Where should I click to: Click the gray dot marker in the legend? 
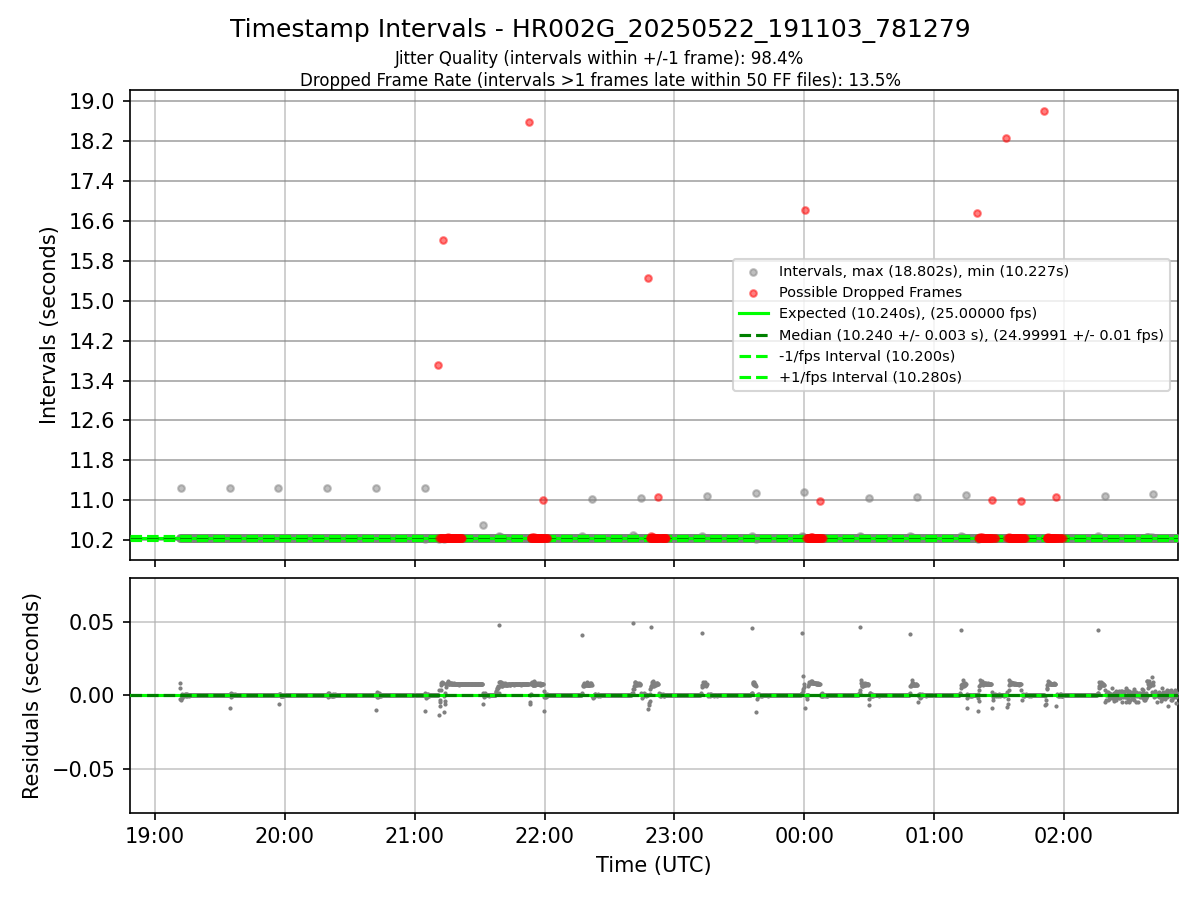coord(753,272)
